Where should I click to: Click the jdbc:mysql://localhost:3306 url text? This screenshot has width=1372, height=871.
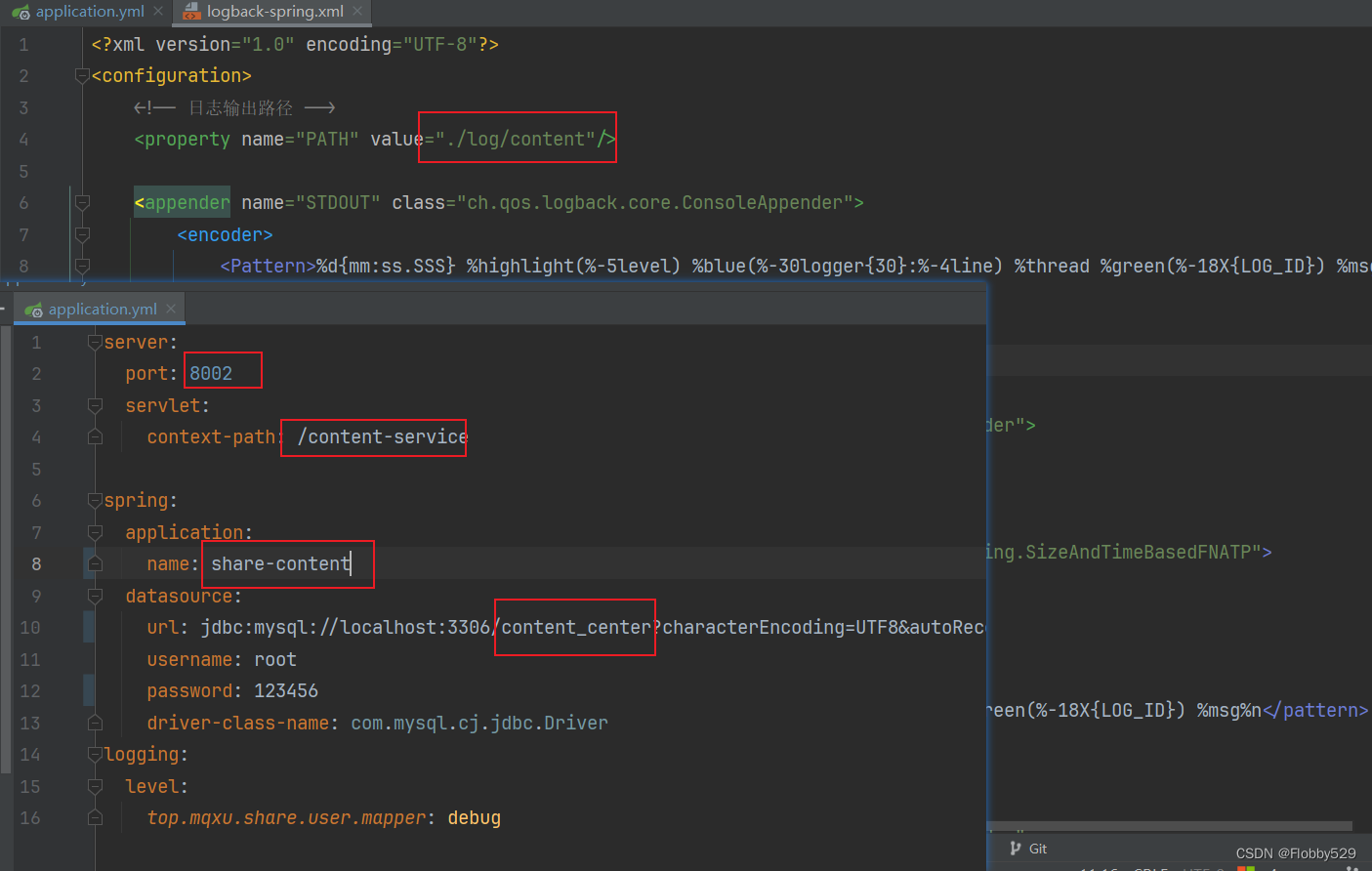345,628
